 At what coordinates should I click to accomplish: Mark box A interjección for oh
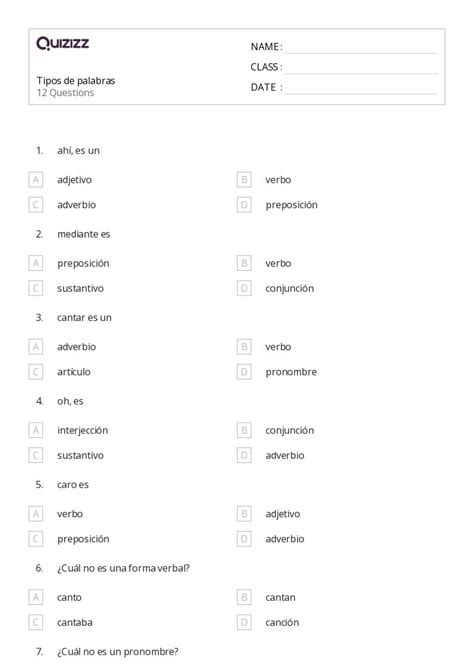point(36,430)
